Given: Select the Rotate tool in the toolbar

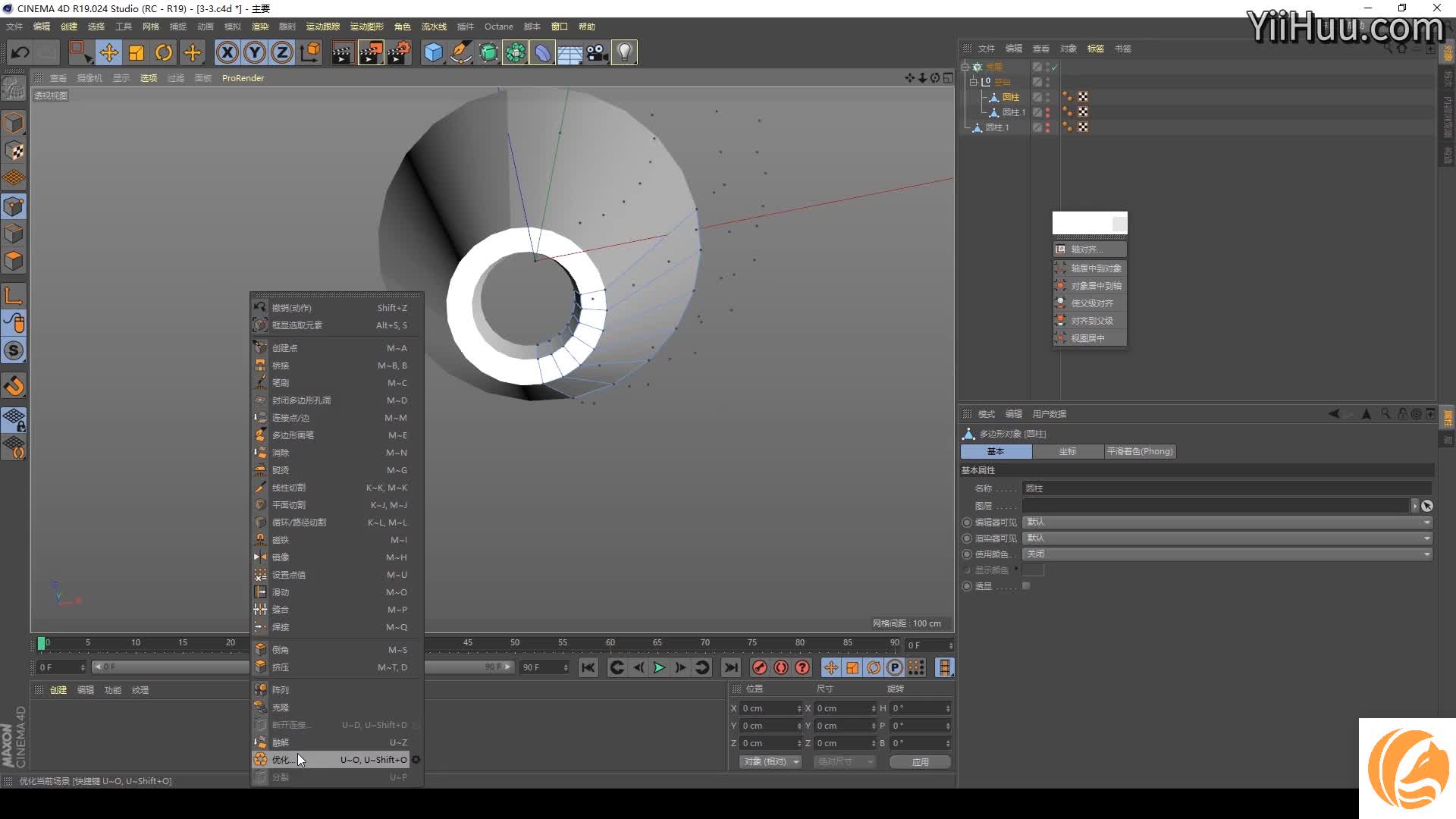Looking at the screenshot, I should [164, 52].
